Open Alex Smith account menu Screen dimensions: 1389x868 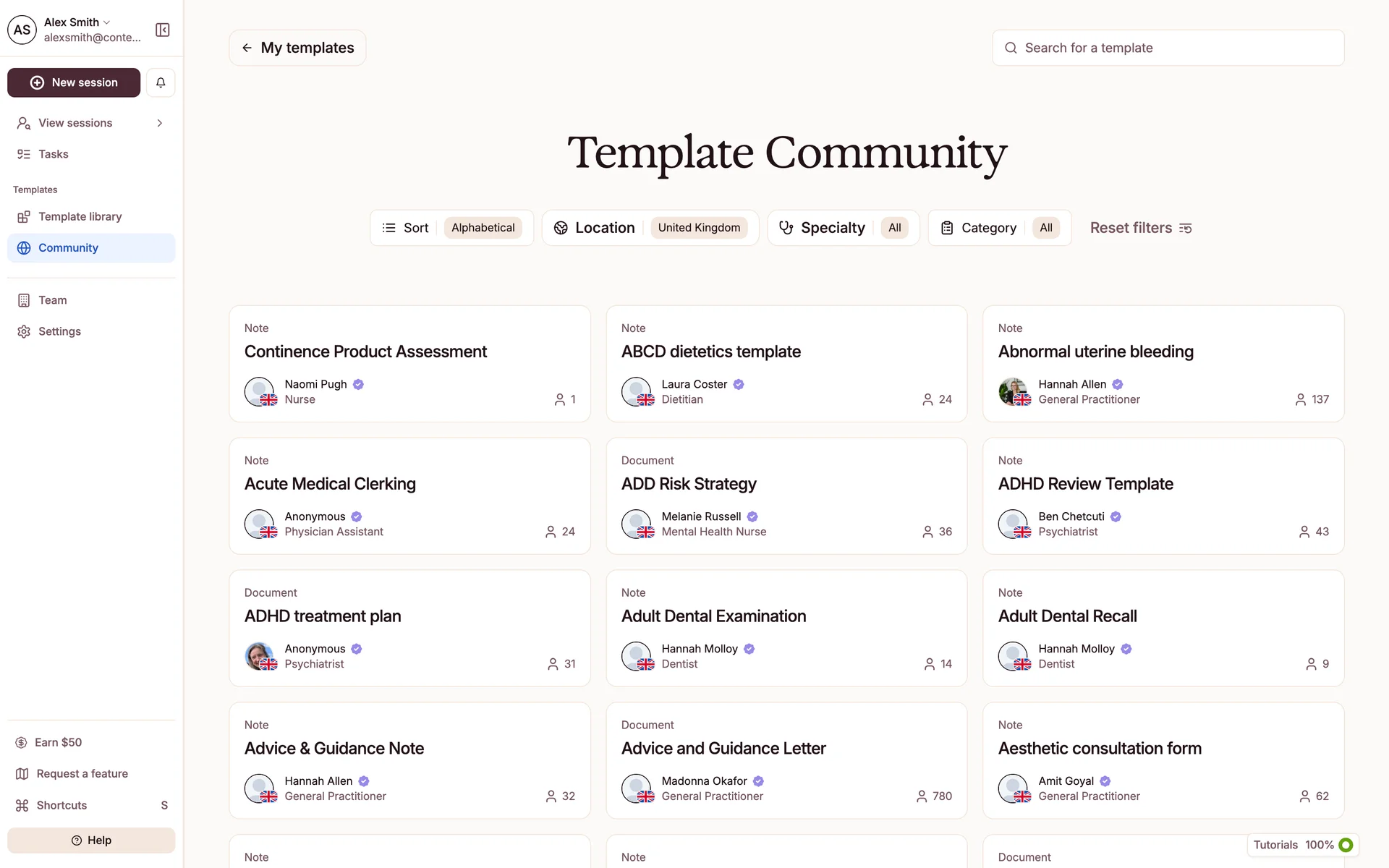77,22
